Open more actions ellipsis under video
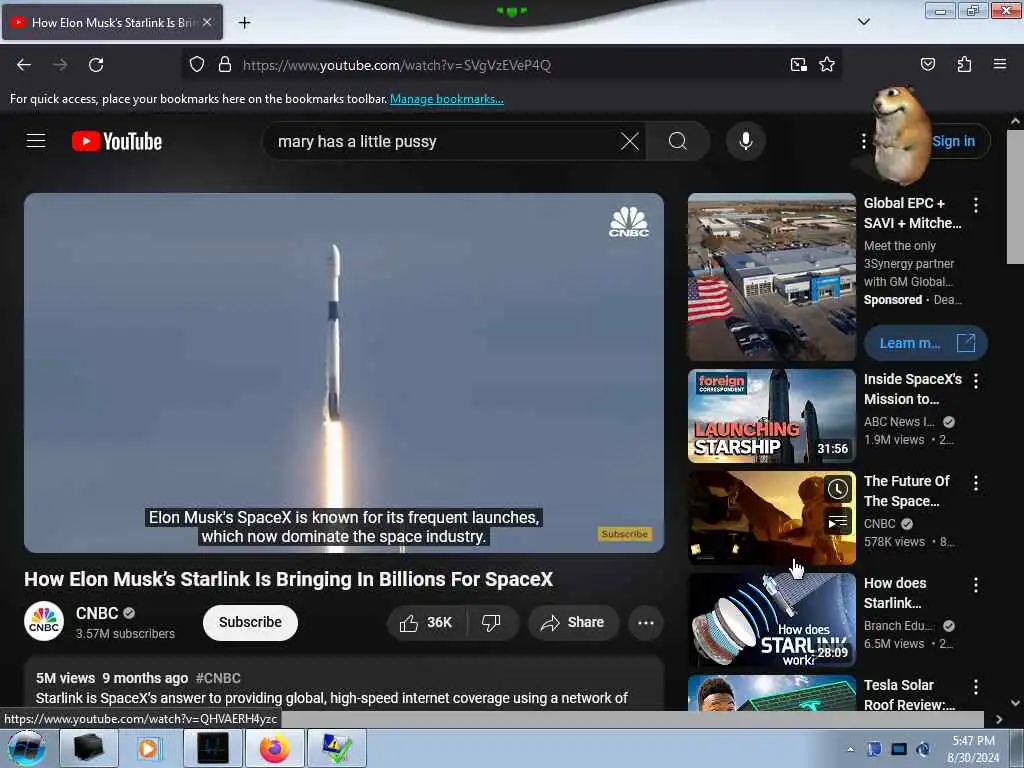This screenshot has height=768, width=1024. (646, 623)
